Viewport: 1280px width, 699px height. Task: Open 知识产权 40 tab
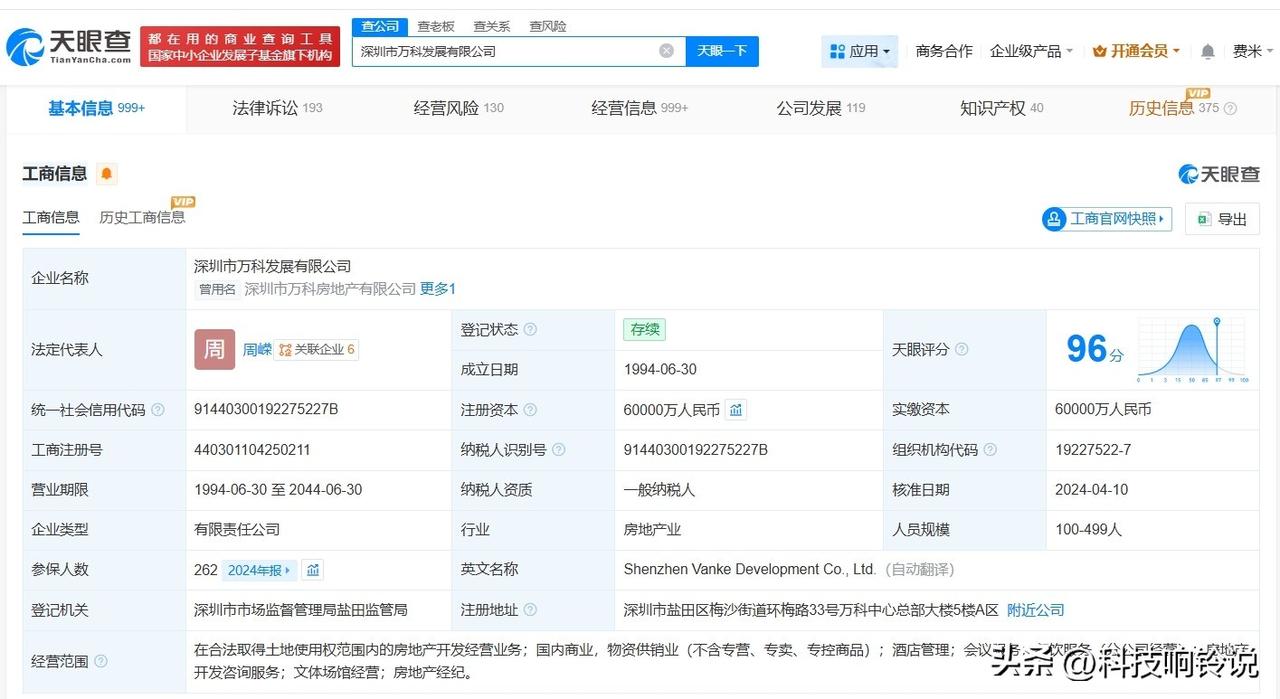click(1001, 108)
